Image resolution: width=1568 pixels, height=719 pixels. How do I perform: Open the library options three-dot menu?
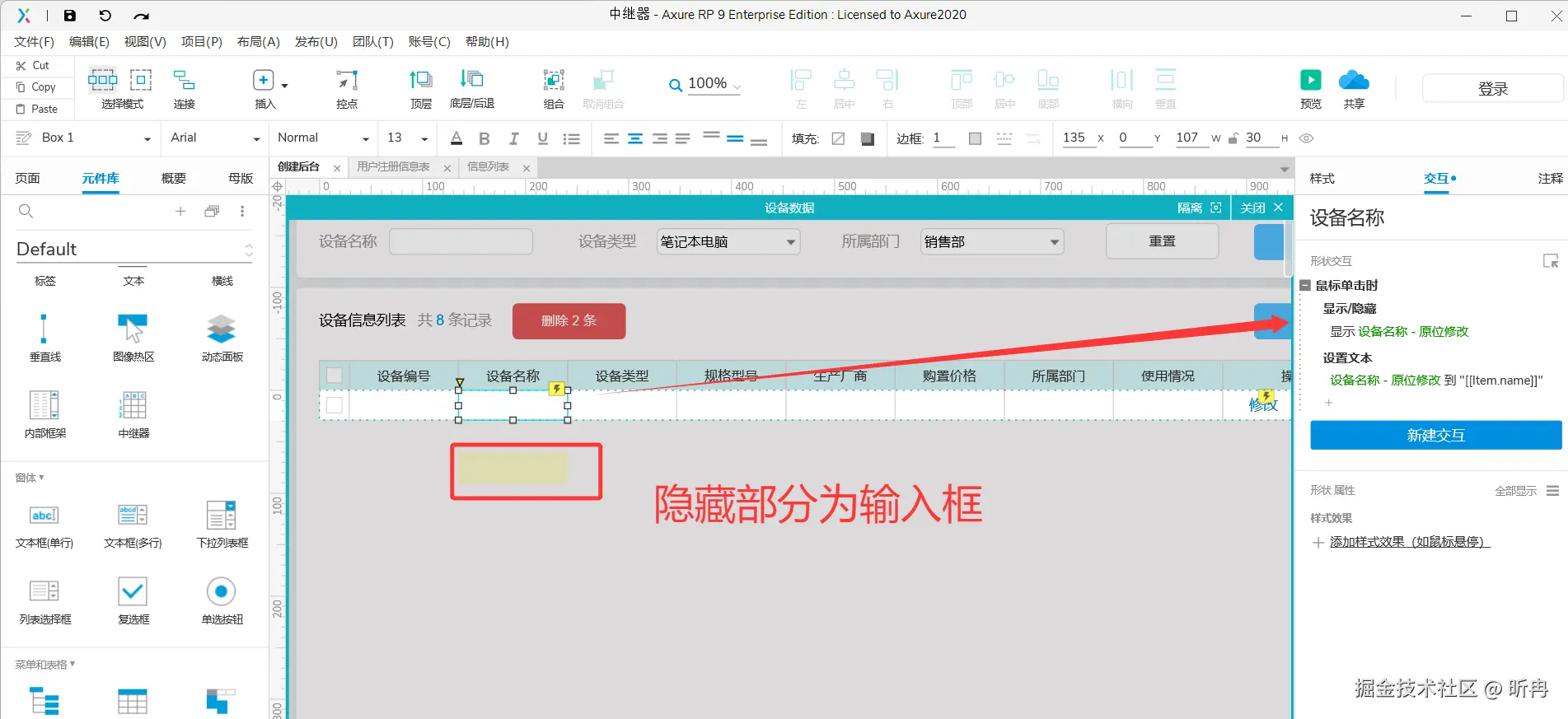point(242,212)
